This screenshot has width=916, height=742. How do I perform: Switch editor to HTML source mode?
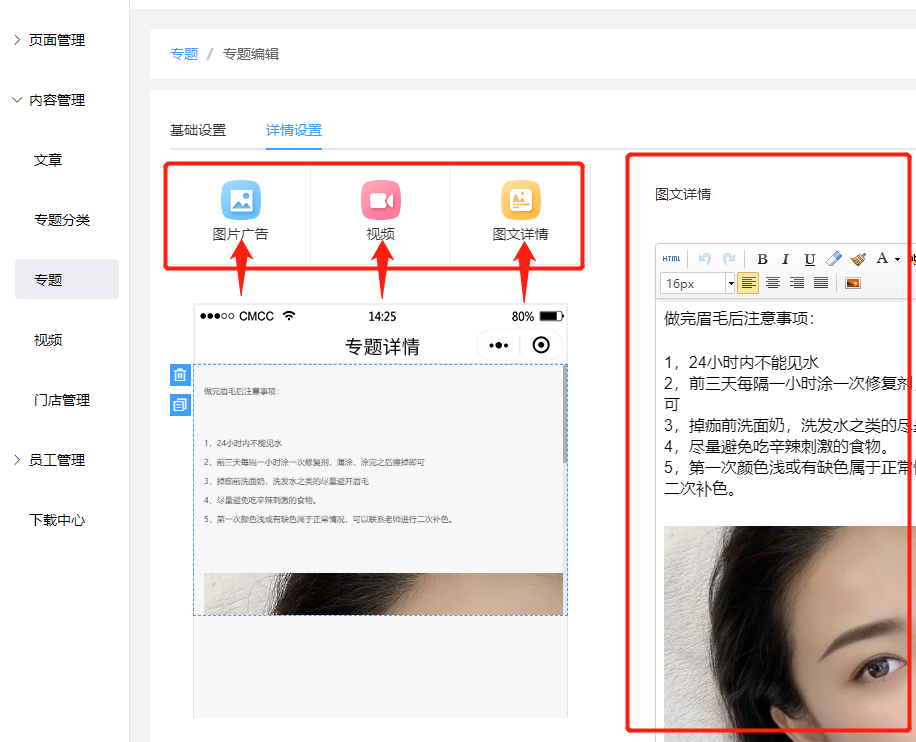pos(671,259)
